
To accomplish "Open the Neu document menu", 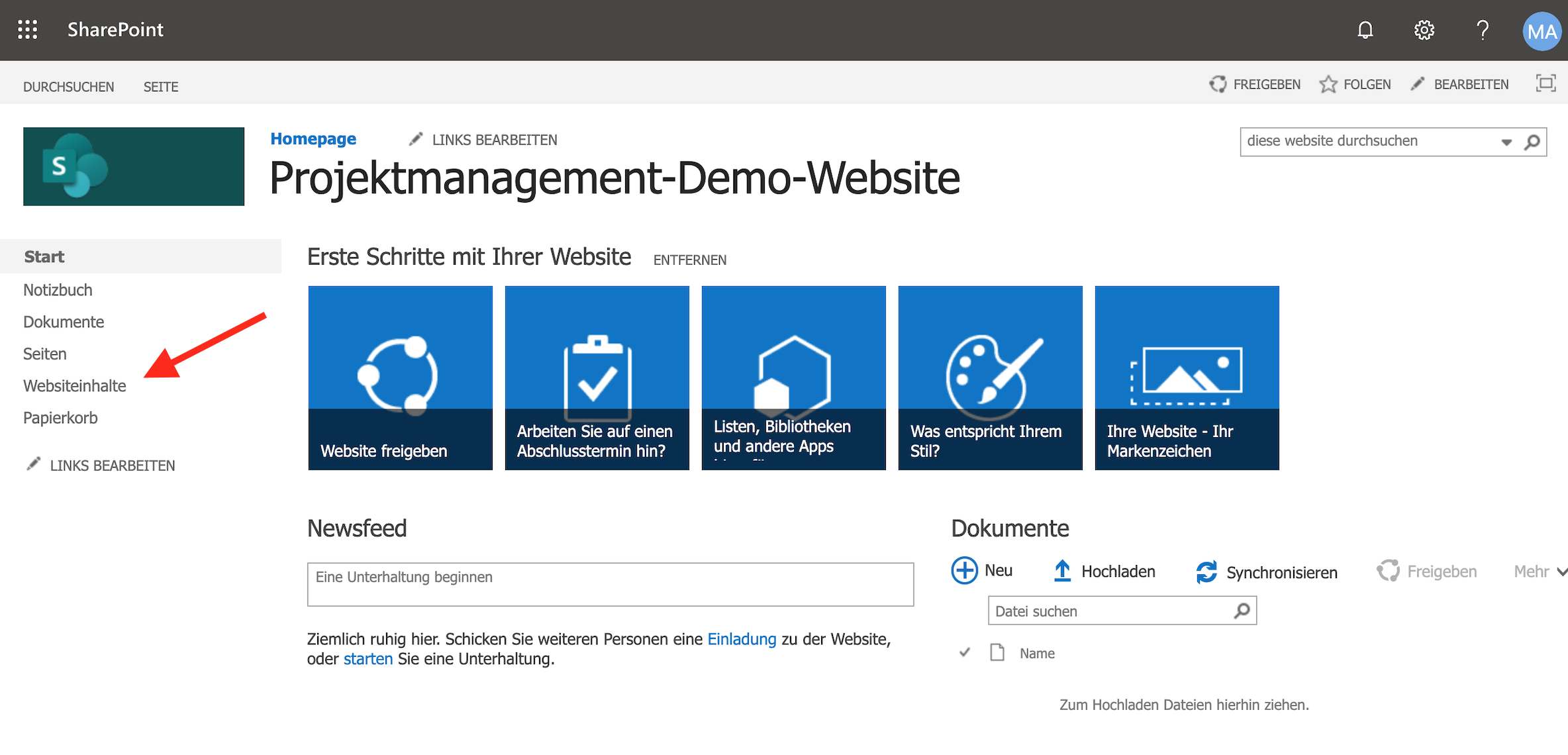I will (x=981, y=570).
